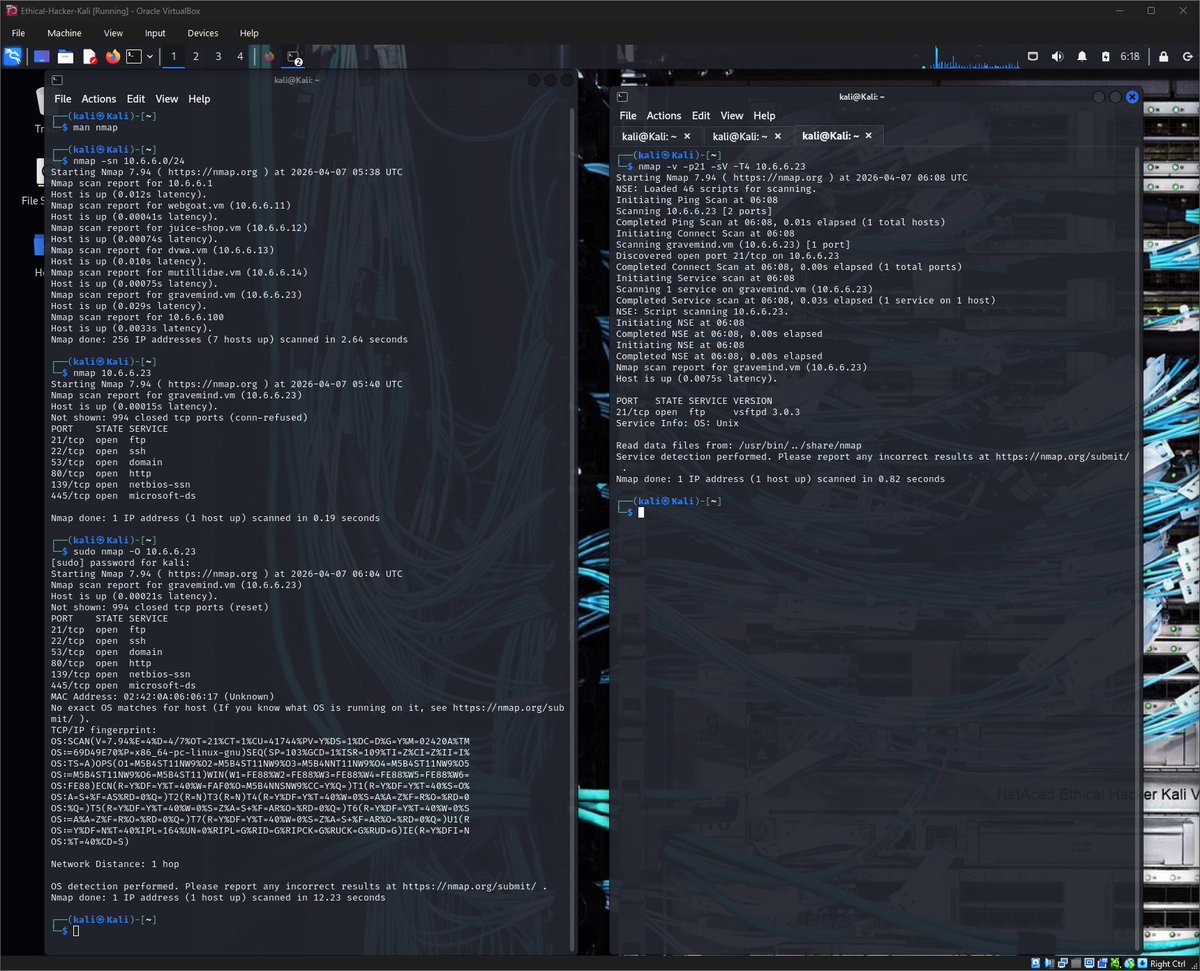The height and width of the screenshot is (971, 1200).
Task: Open Edit menu in right terminal
Action: 701,116
